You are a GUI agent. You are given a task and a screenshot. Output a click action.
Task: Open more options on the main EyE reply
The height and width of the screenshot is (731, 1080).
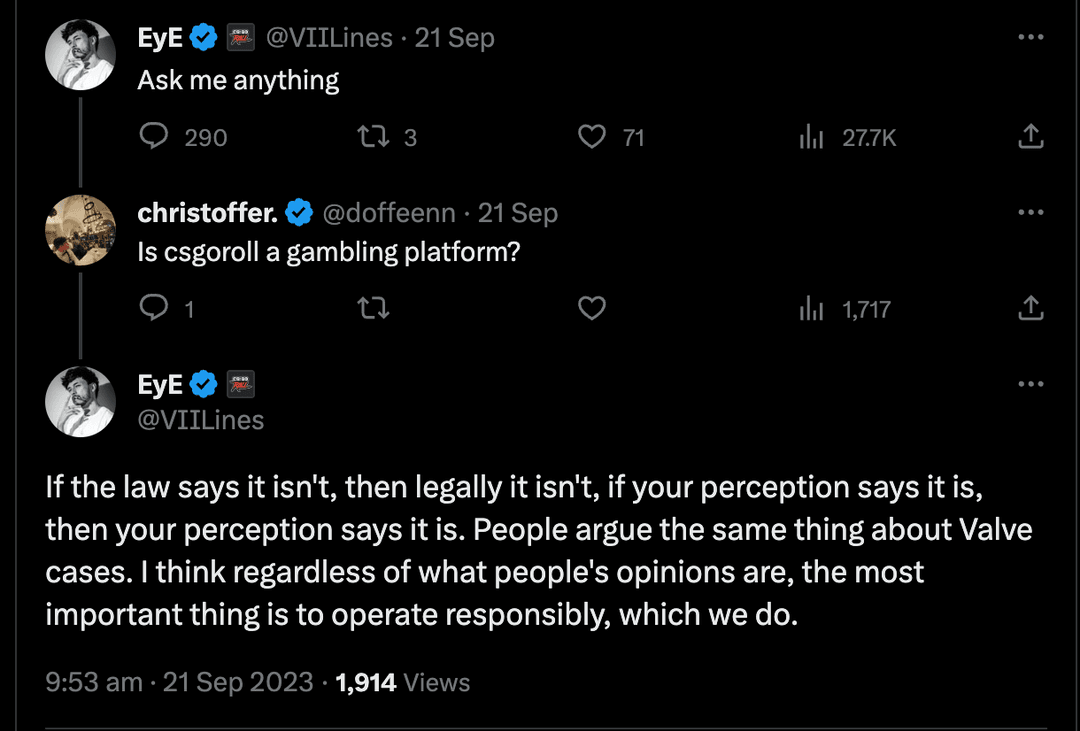tap(1030, 384)
